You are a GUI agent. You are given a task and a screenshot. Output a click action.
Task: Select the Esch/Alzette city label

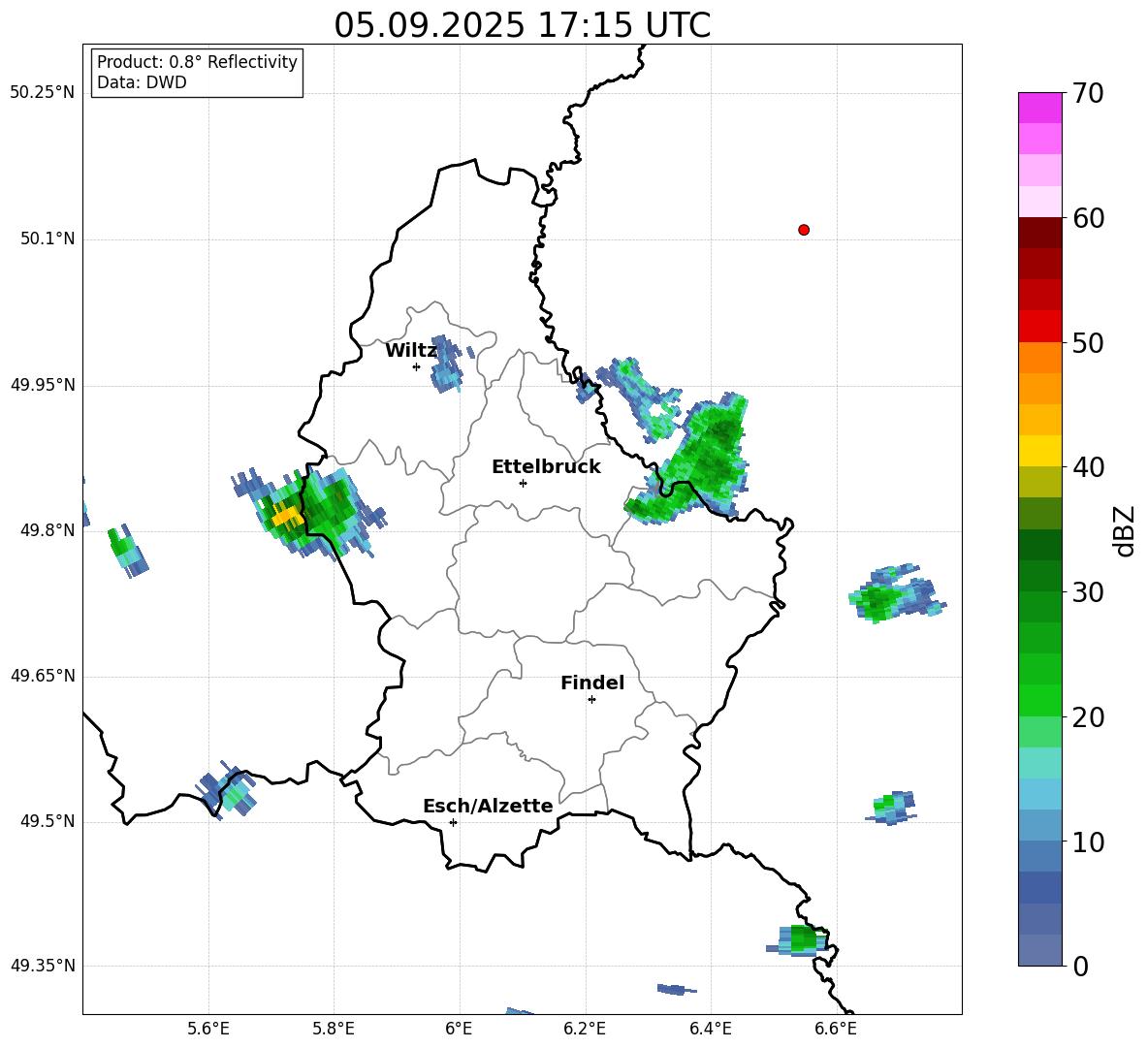click(x=488, y=806)
